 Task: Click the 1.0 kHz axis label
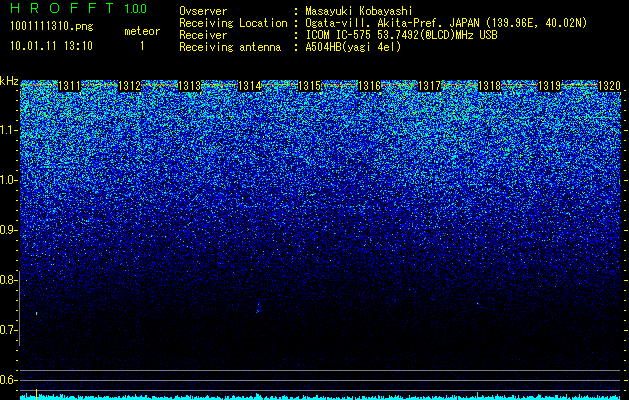[9, 180]
